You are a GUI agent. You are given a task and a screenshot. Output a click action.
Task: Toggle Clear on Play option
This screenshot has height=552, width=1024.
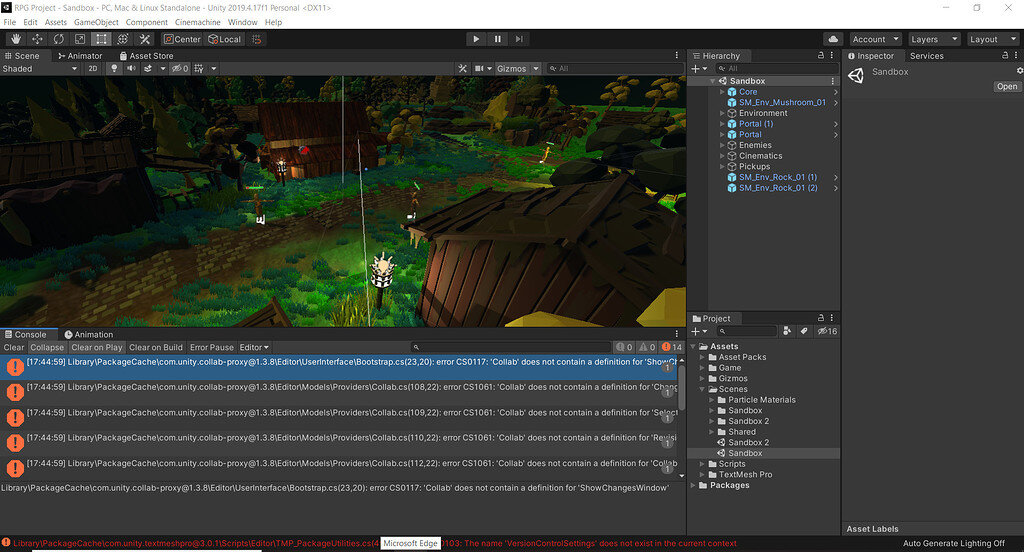coord(97,347)
